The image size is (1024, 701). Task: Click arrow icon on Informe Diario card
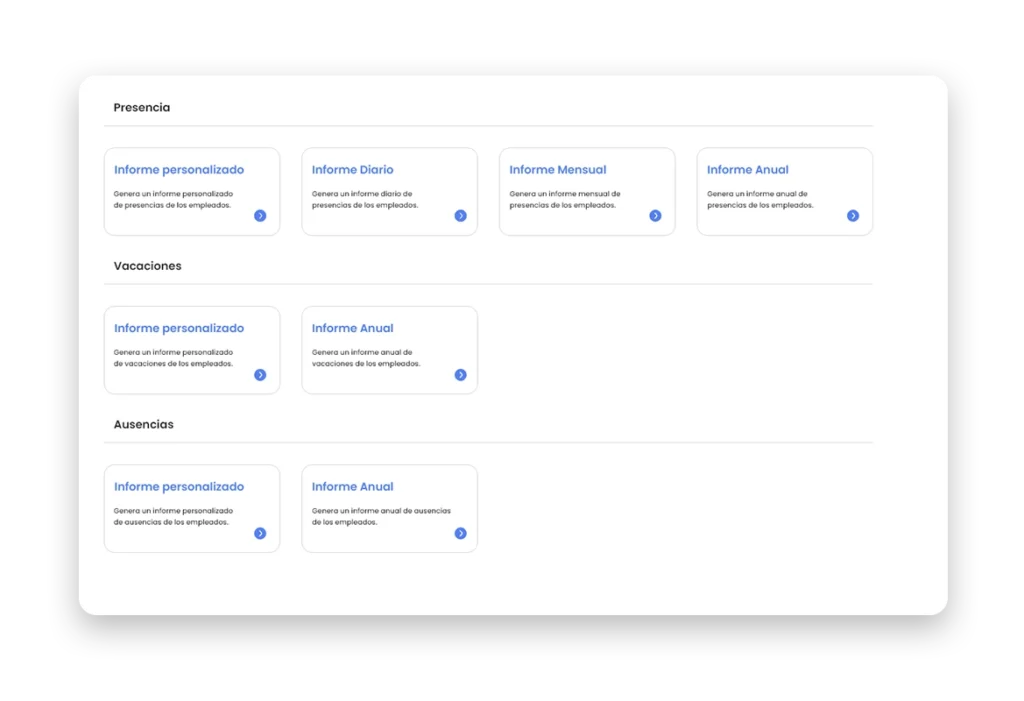coord(460,215)
